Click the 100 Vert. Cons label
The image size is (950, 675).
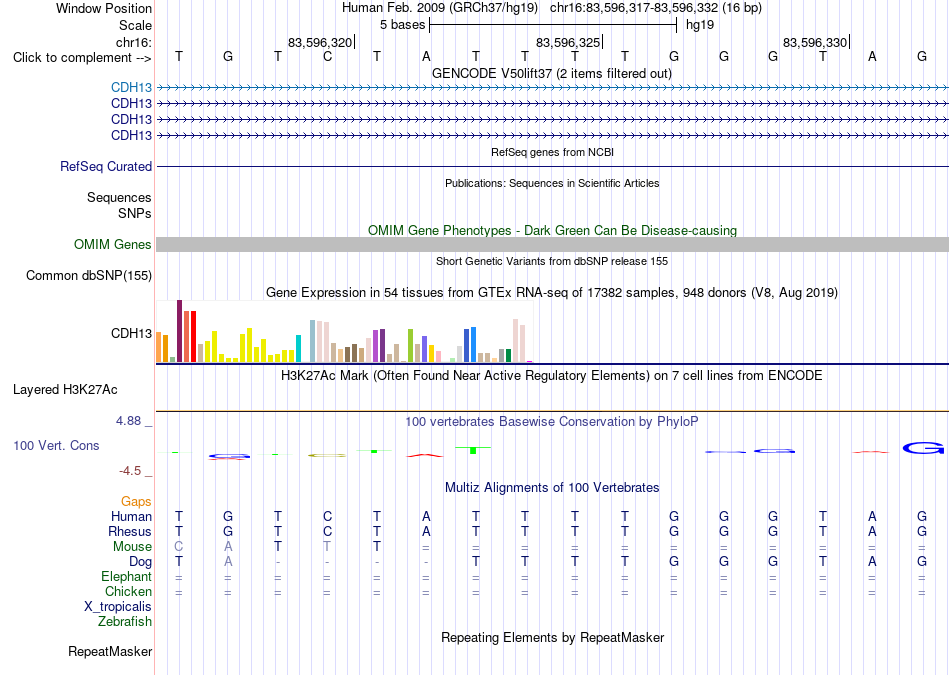click(56, 445)
